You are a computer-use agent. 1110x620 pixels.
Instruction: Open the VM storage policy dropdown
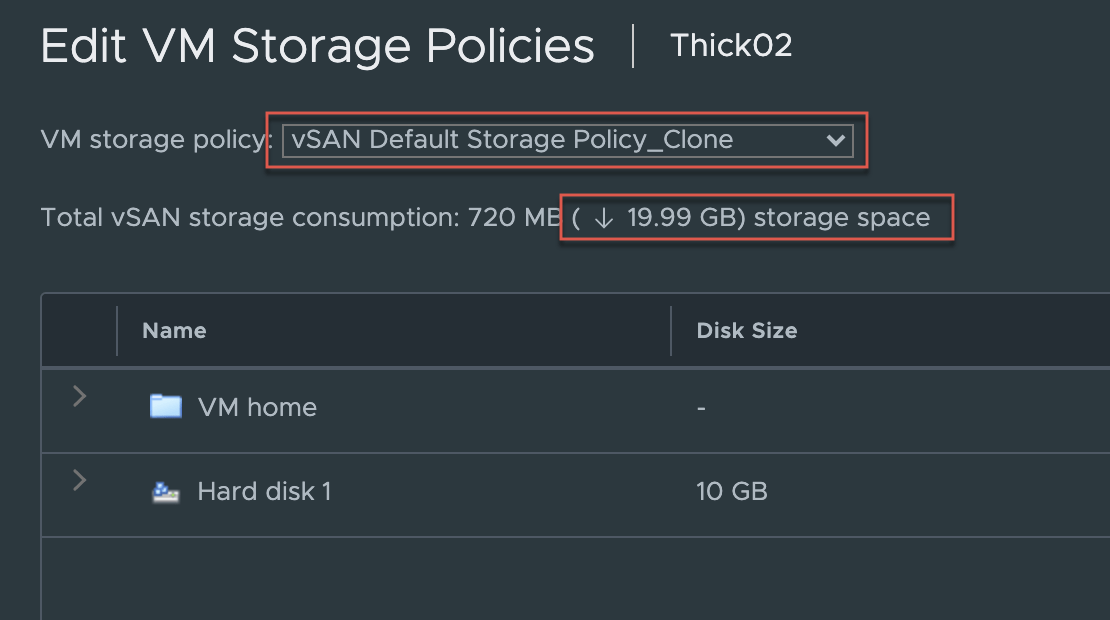click(567, 141)
